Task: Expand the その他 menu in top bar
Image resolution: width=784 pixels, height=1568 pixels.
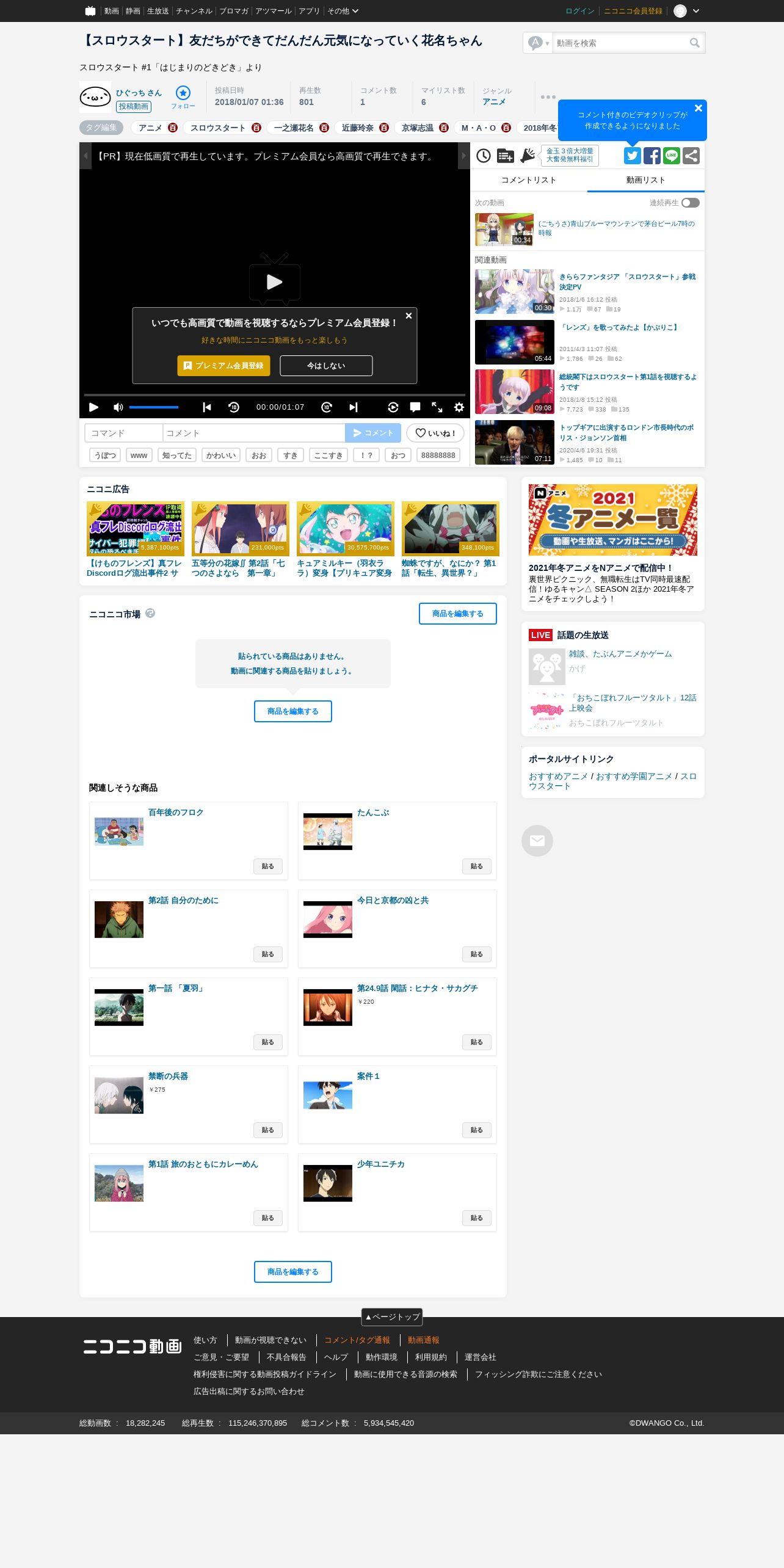Action: tap(343, 11)
